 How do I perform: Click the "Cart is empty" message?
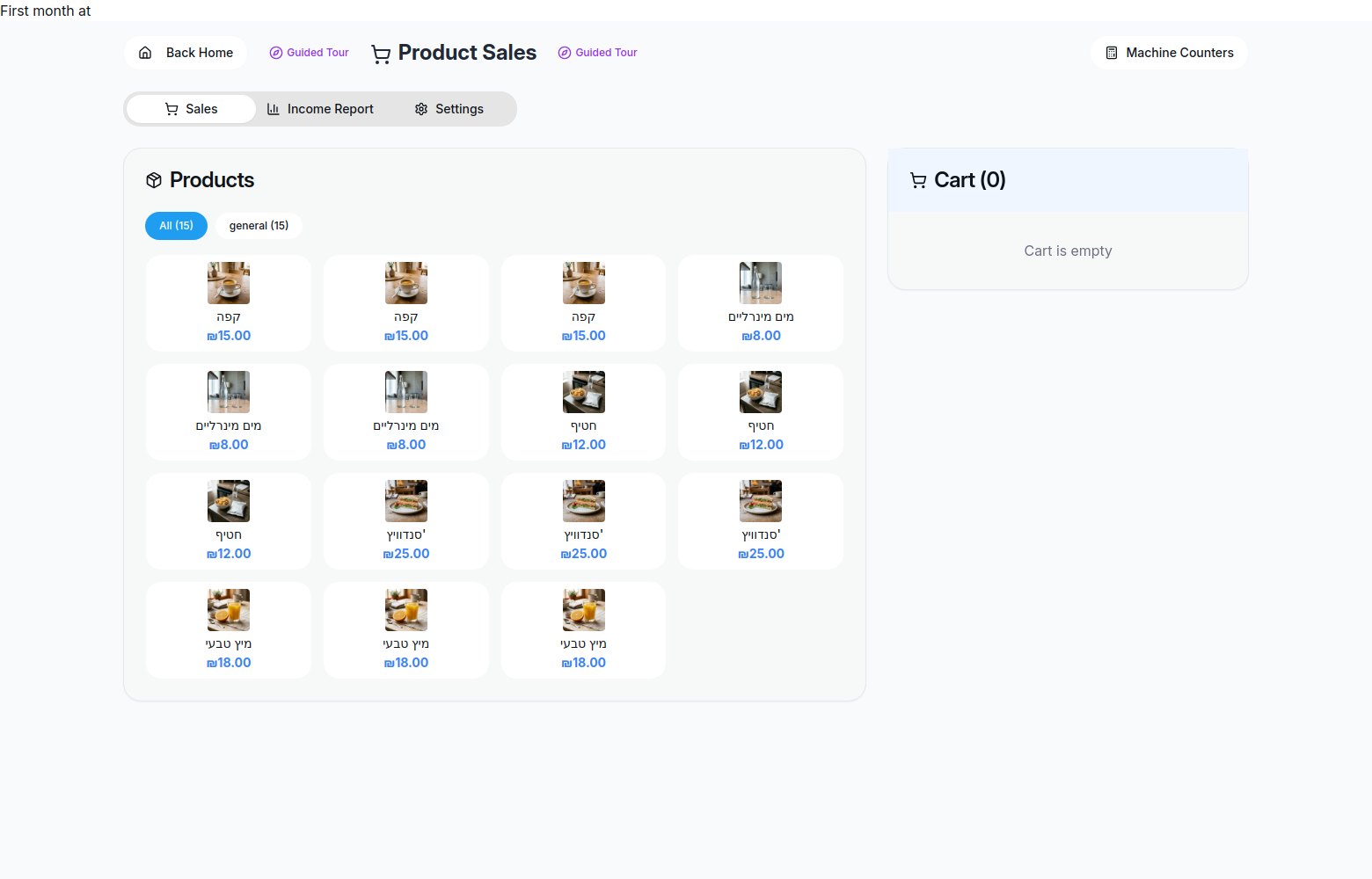pyautogui.click(x=1068, y=251)
